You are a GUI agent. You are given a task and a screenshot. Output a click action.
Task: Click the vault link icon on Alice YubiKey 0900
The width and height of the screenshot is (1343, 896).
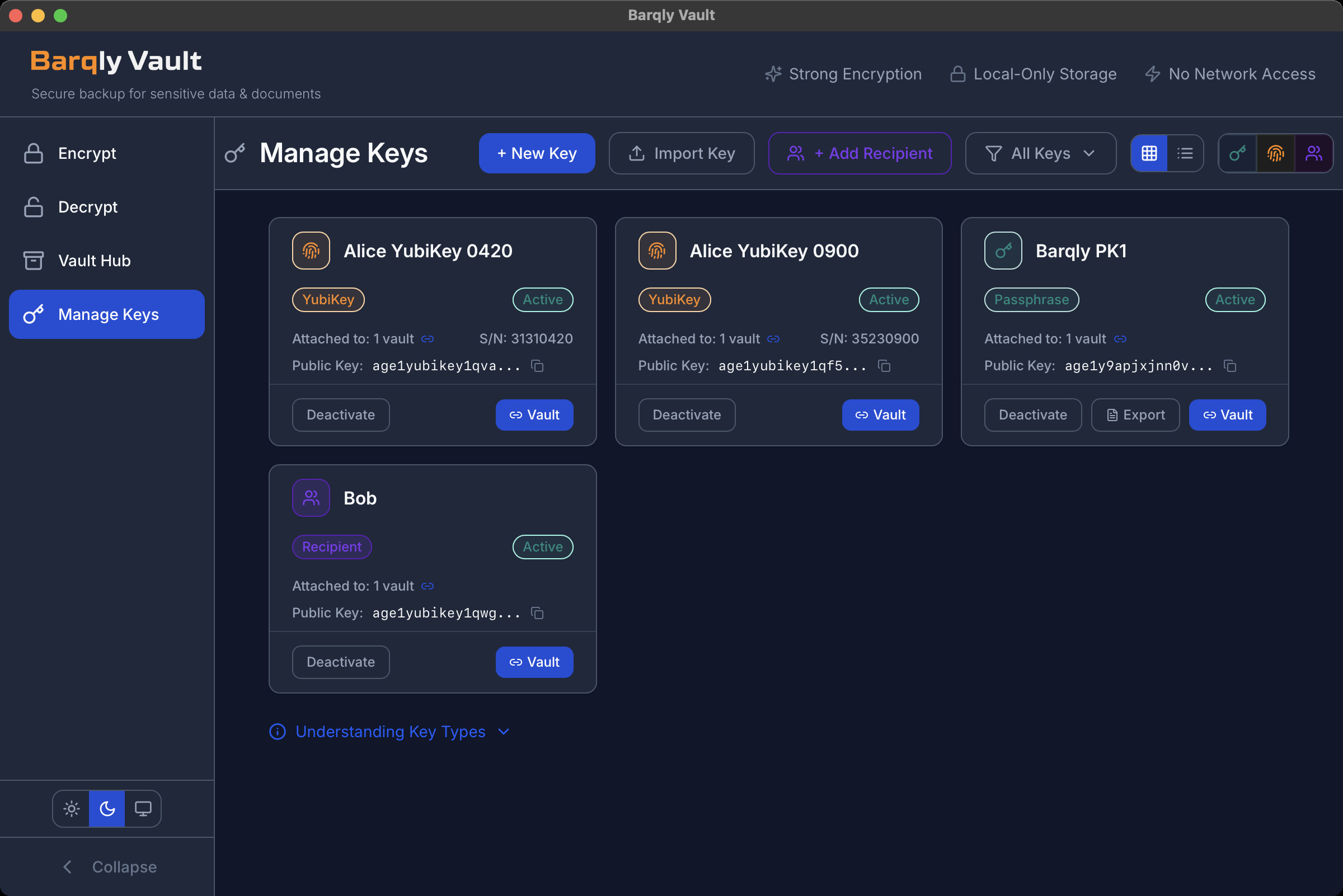tap(773, 339)
